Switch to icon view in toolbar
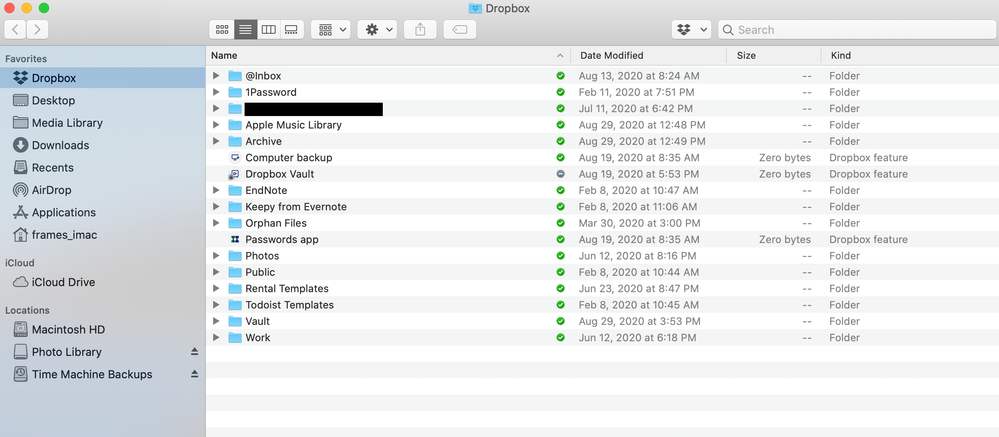This screenshot has width=999, height=437. click(x=221, y=30)
